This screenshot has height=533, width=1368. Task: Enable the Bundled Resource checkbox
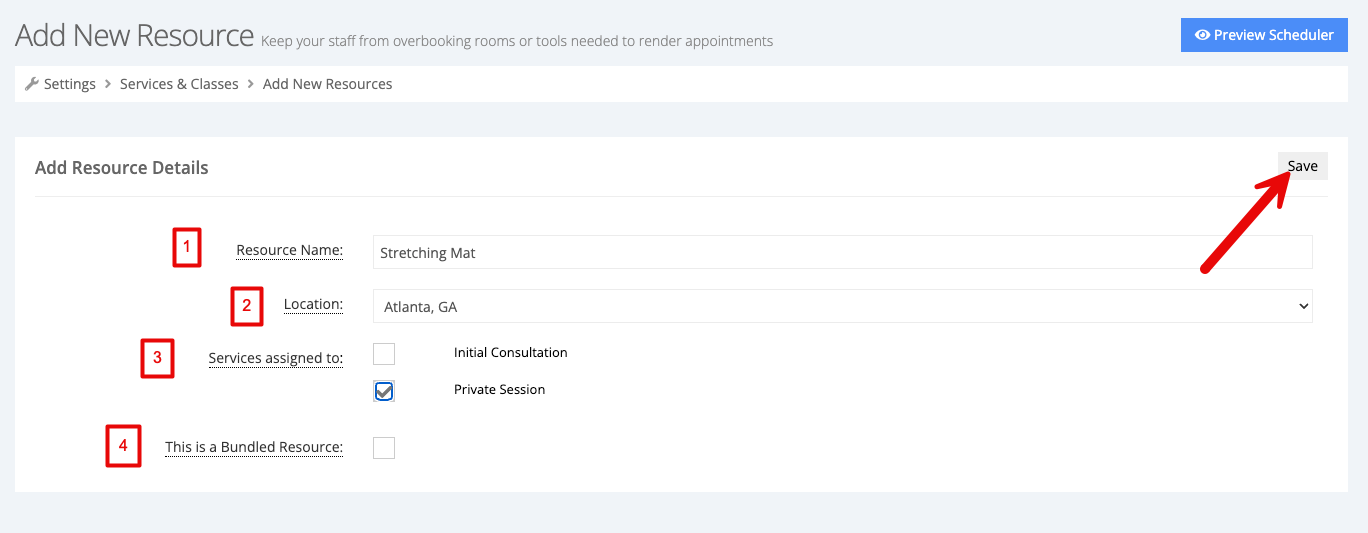[x=384, y=447]
